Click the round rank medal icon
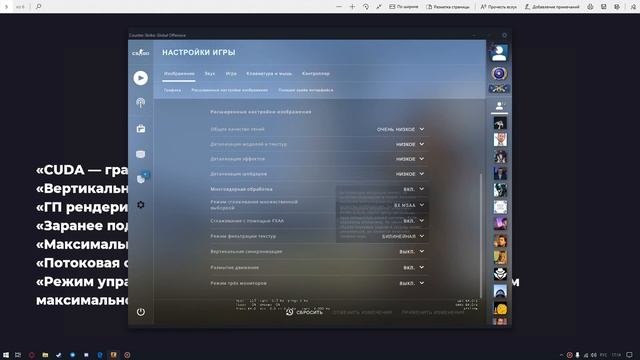The image size is (640, 360). tap(499, 73)
